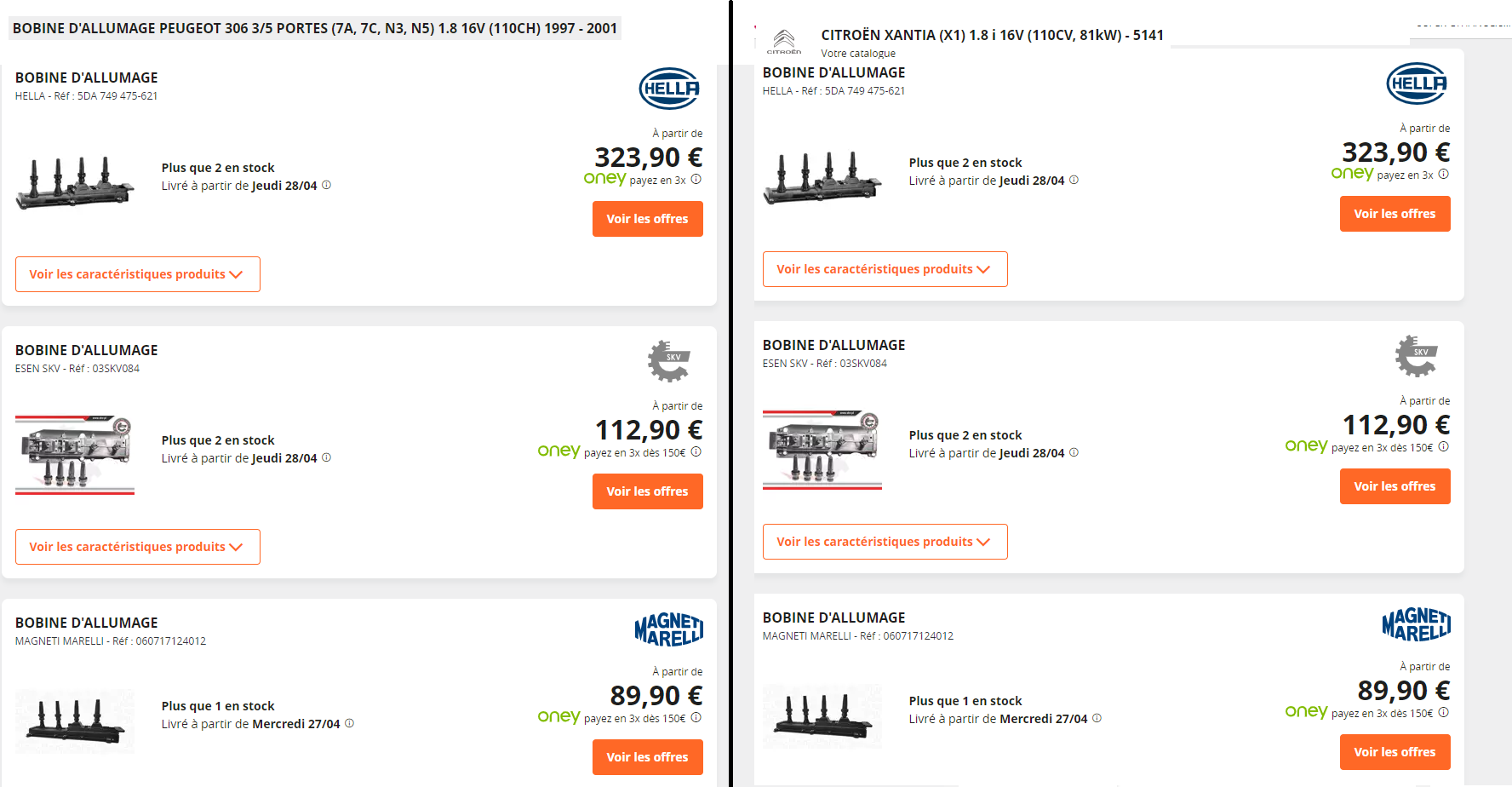Click Oney info icon for ESEN SKV, Citroën listing
This screenshot has width=1512, height=787.
(x=1443, y=446)
